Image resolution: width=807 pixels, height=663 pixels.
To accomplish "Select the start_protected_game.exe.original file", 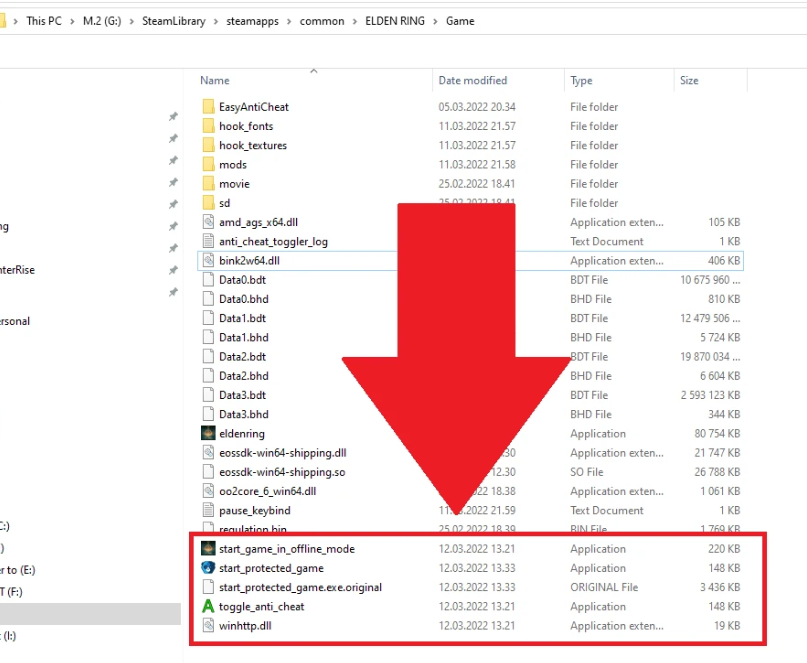I will (x=300, y=588).
